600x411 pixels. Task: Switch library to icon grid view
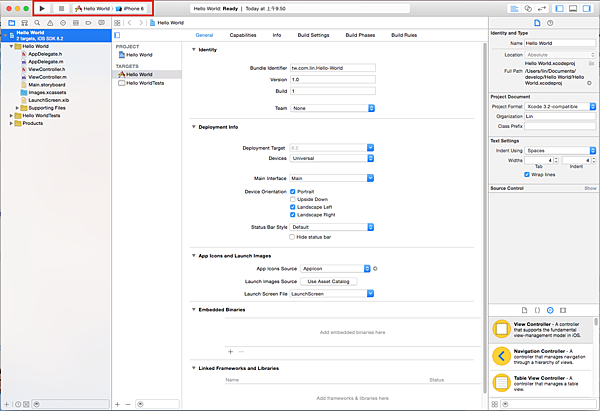pos(494,404)
